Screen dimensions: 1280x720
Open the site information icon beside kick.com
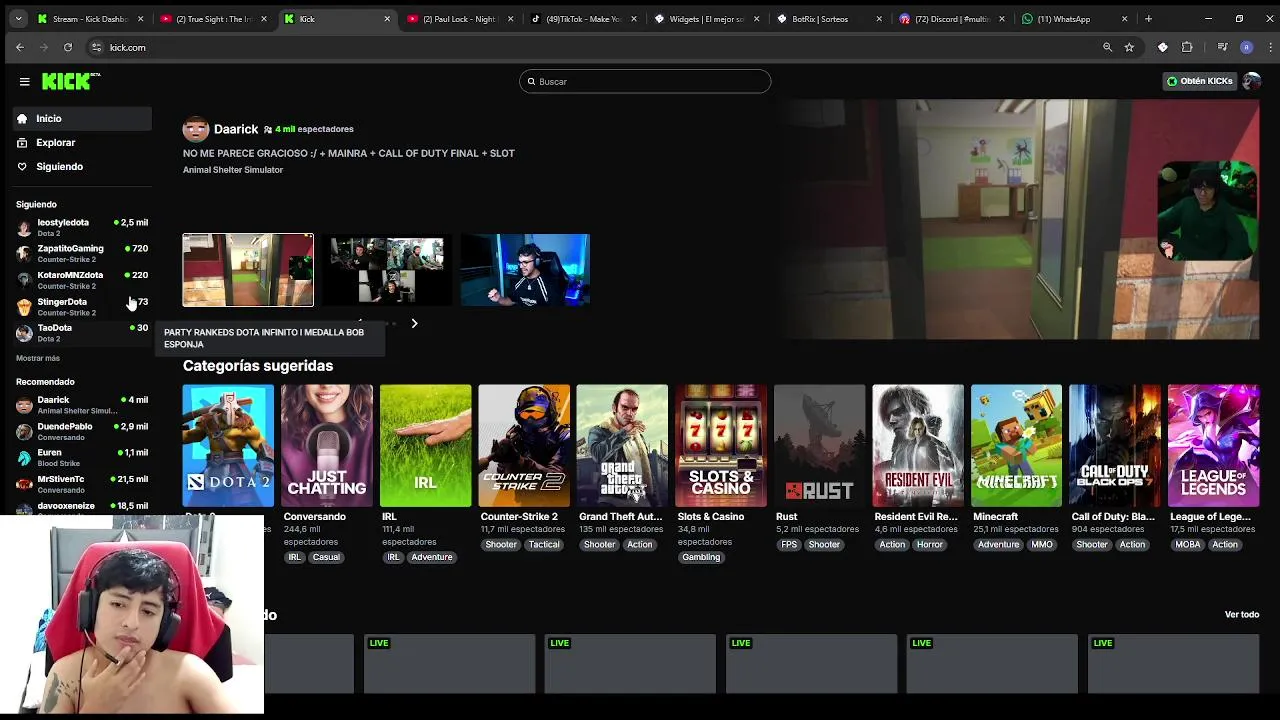tap(96, 47)
